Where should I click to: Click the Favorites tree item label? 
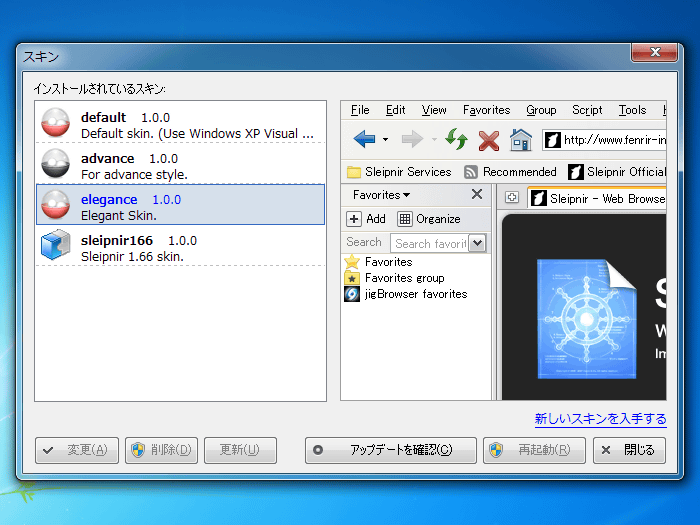click(x=388, y=262)
